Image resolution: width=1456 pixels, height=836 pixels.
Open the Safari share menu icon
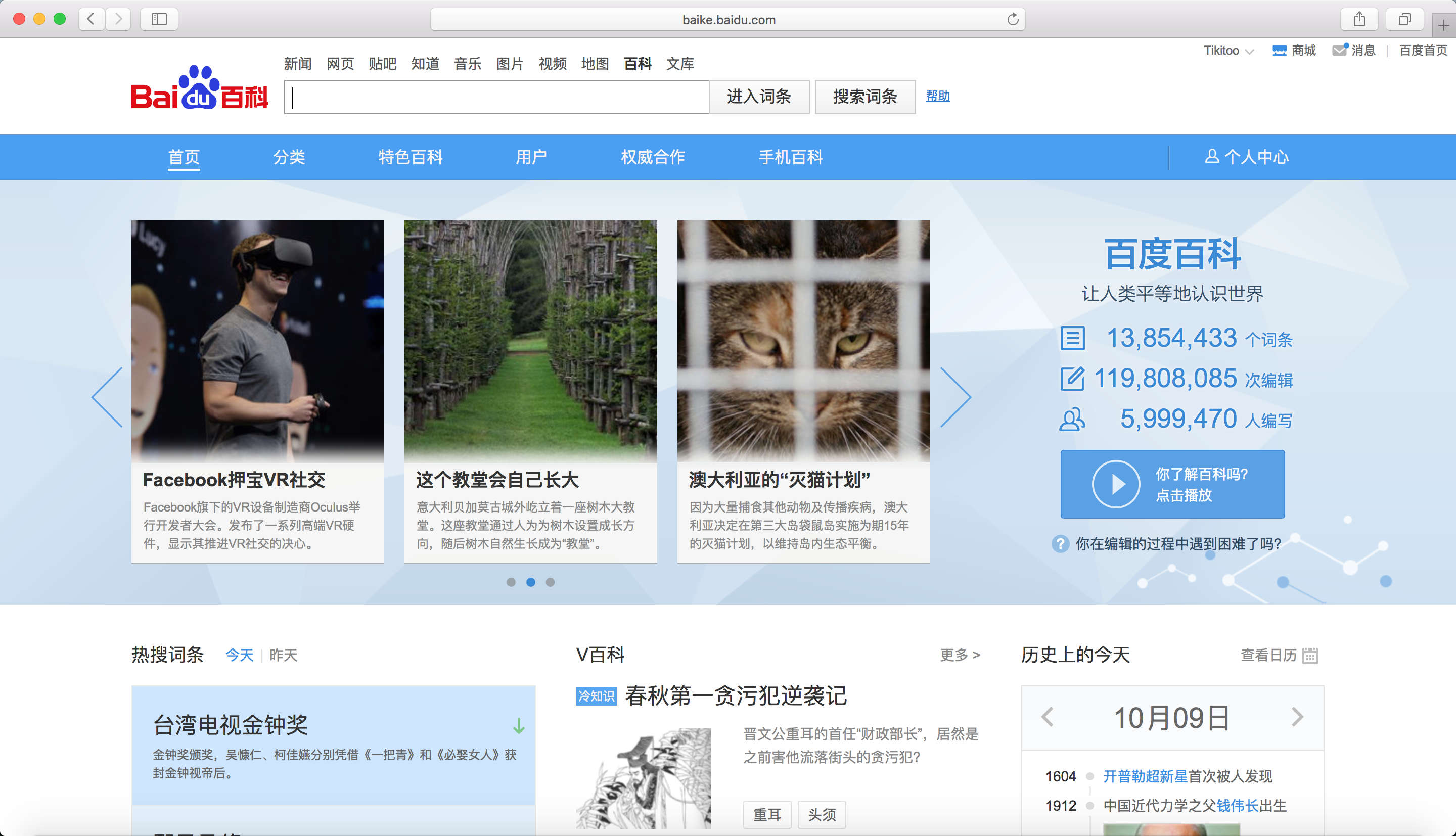[x=1359, y=19]
